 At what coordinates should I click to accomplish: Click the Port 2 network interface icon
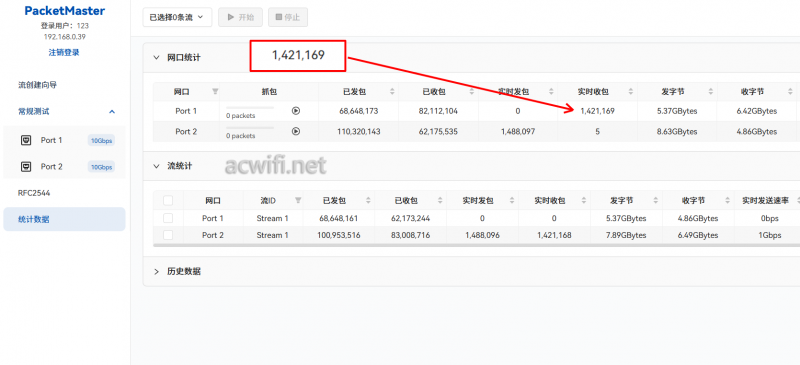[26, 166]
